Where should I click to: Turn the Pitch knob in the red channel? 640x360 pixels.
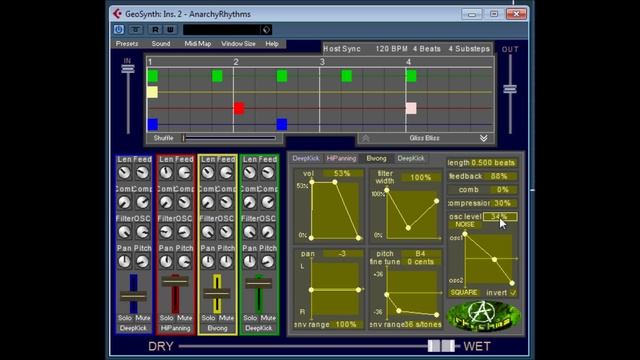point(184,262)
